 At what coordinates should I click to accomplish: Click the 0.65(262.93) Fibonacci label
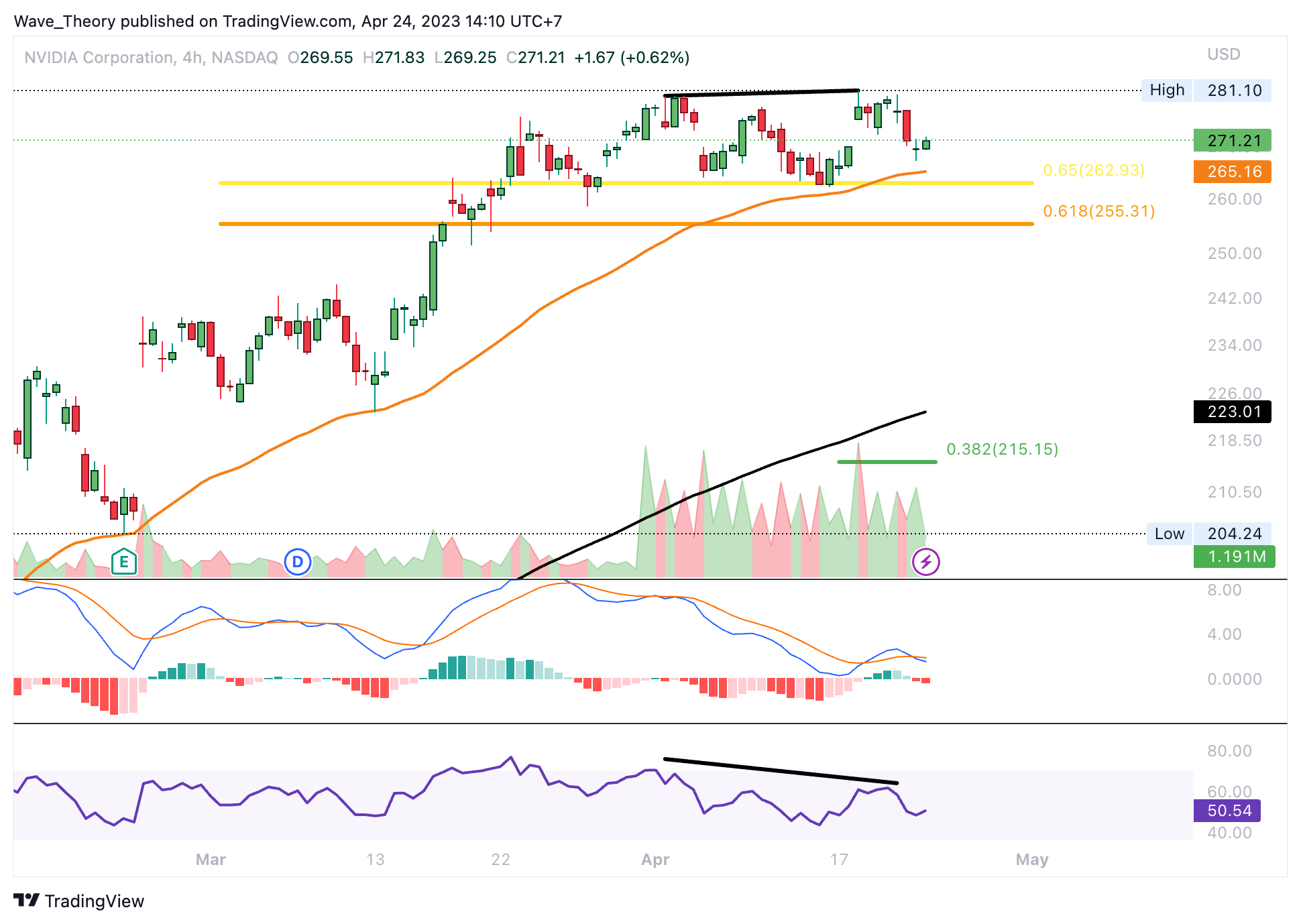[x=1093, y=170]
